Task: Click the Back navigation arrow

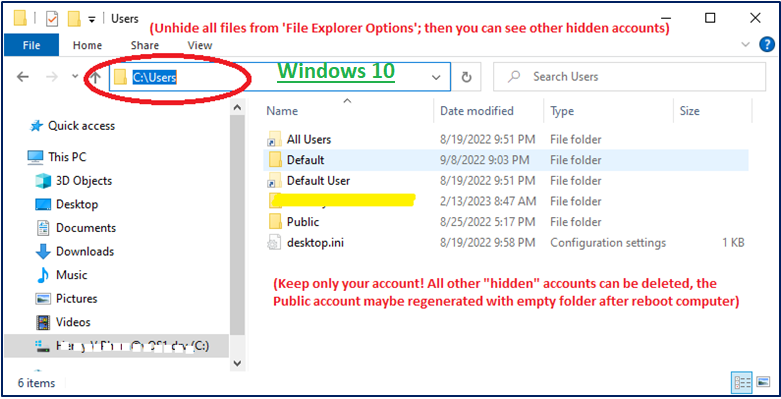Action: [x=23, y=77]
